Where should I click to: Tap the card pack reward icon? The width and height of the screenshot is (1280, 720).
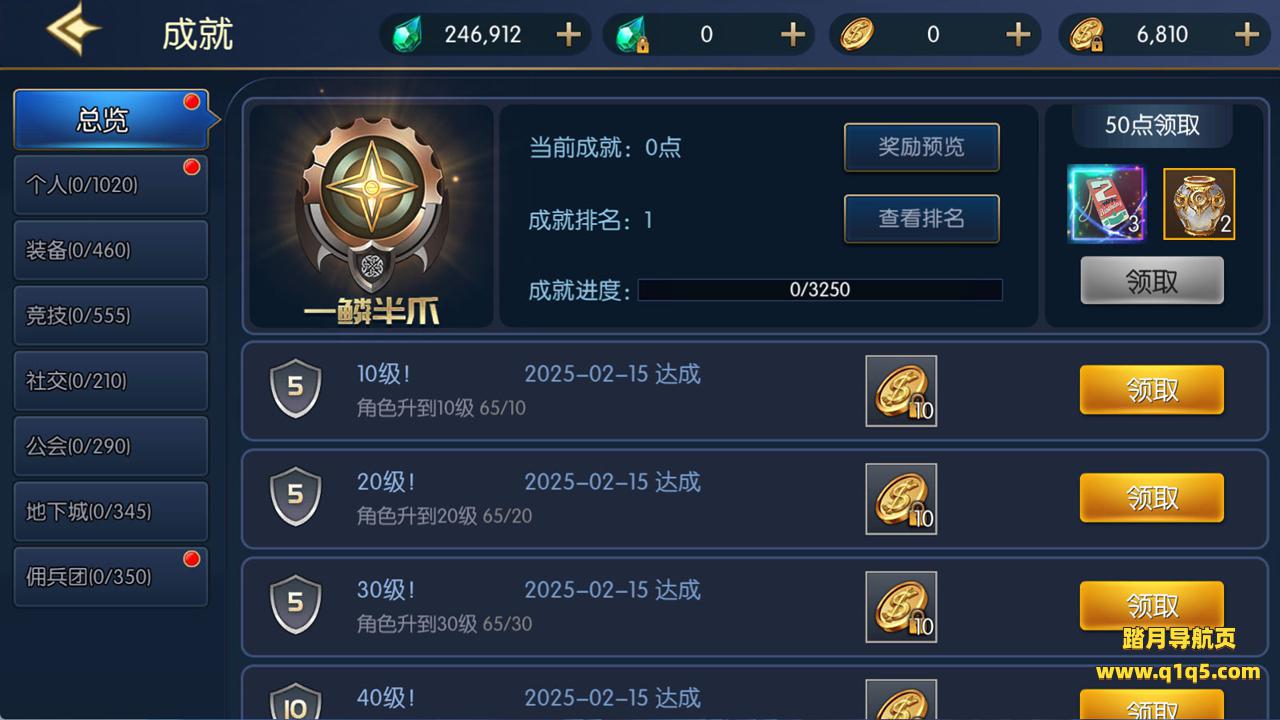(x=1106, y=204)
